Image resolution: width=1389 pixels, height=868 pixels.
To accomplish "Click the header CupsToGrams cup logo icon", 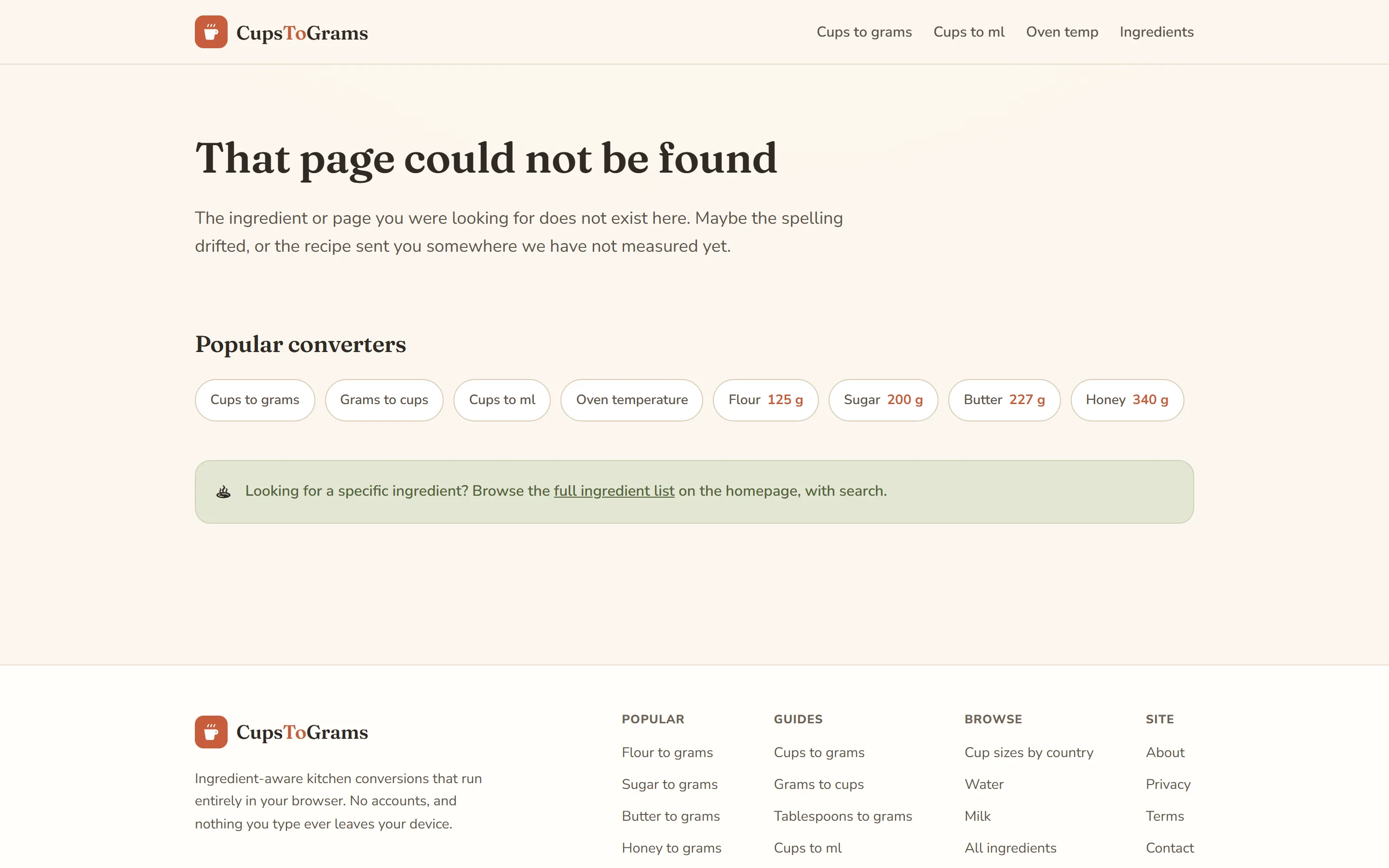I will [211, 31].
